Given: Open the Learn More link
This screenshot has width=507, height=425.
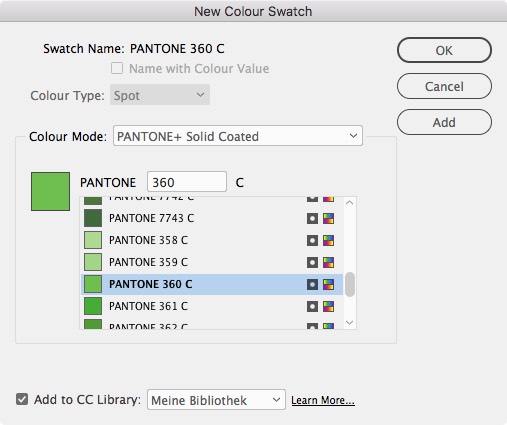Looking at the screenshot, I should pos(323,400).
